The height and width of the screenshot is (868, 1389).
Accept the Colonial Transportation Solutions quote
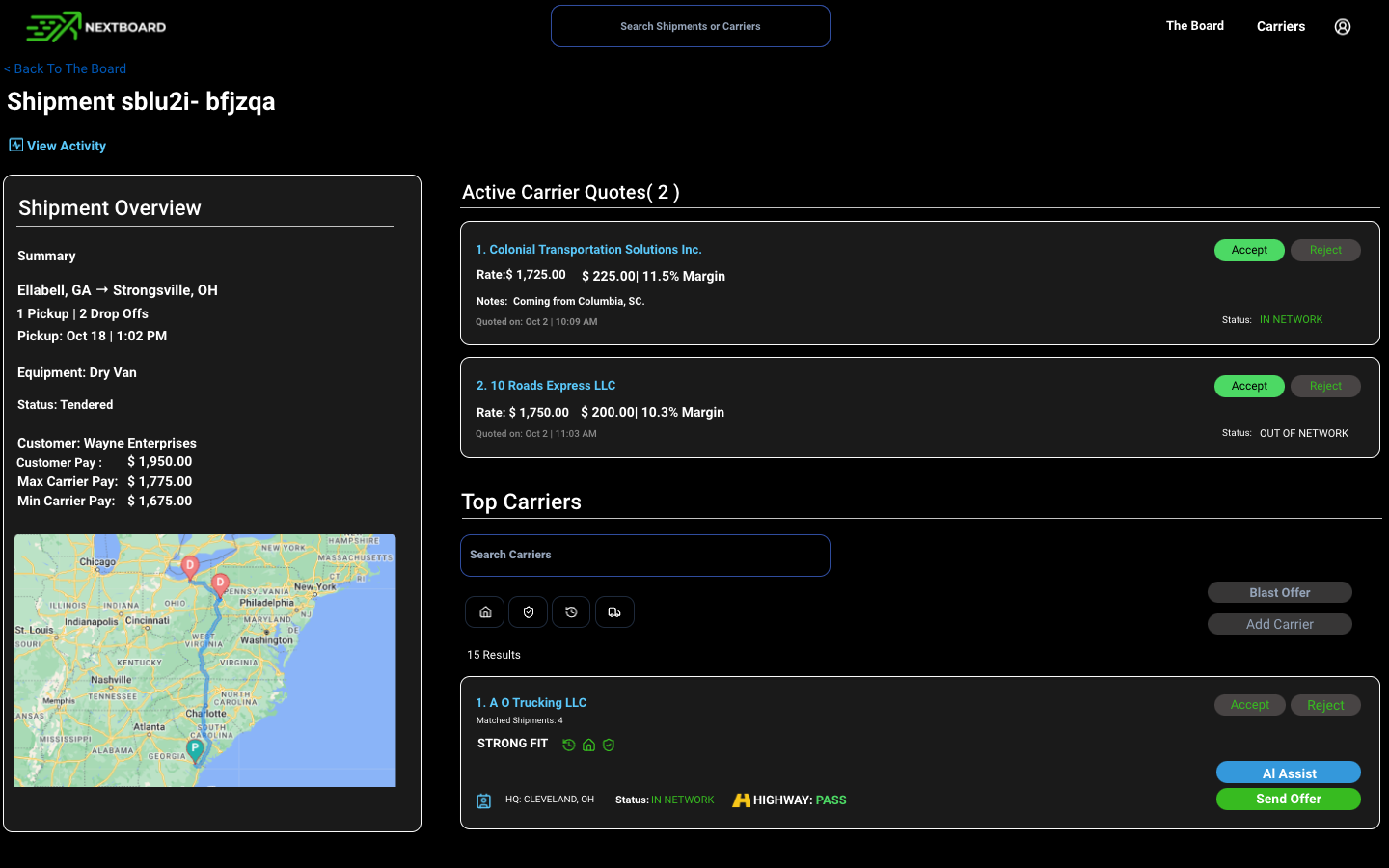(1249, 250)
